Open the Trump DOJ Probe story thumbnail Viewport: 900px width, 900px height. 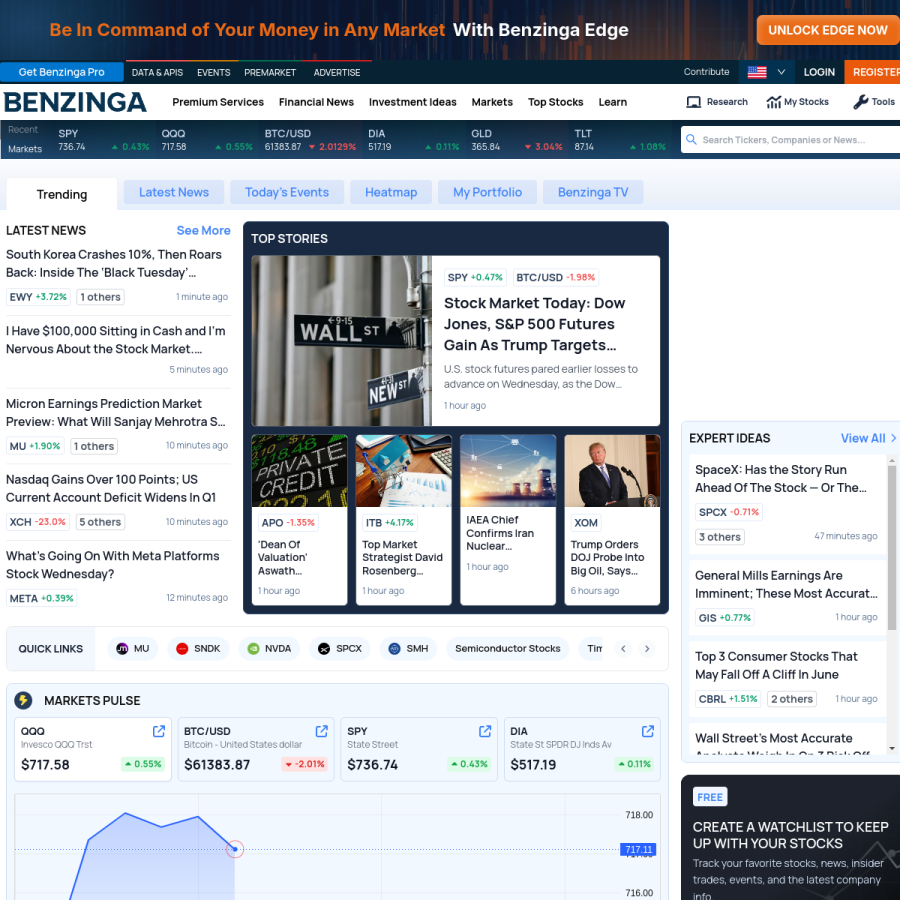[612, 471]
